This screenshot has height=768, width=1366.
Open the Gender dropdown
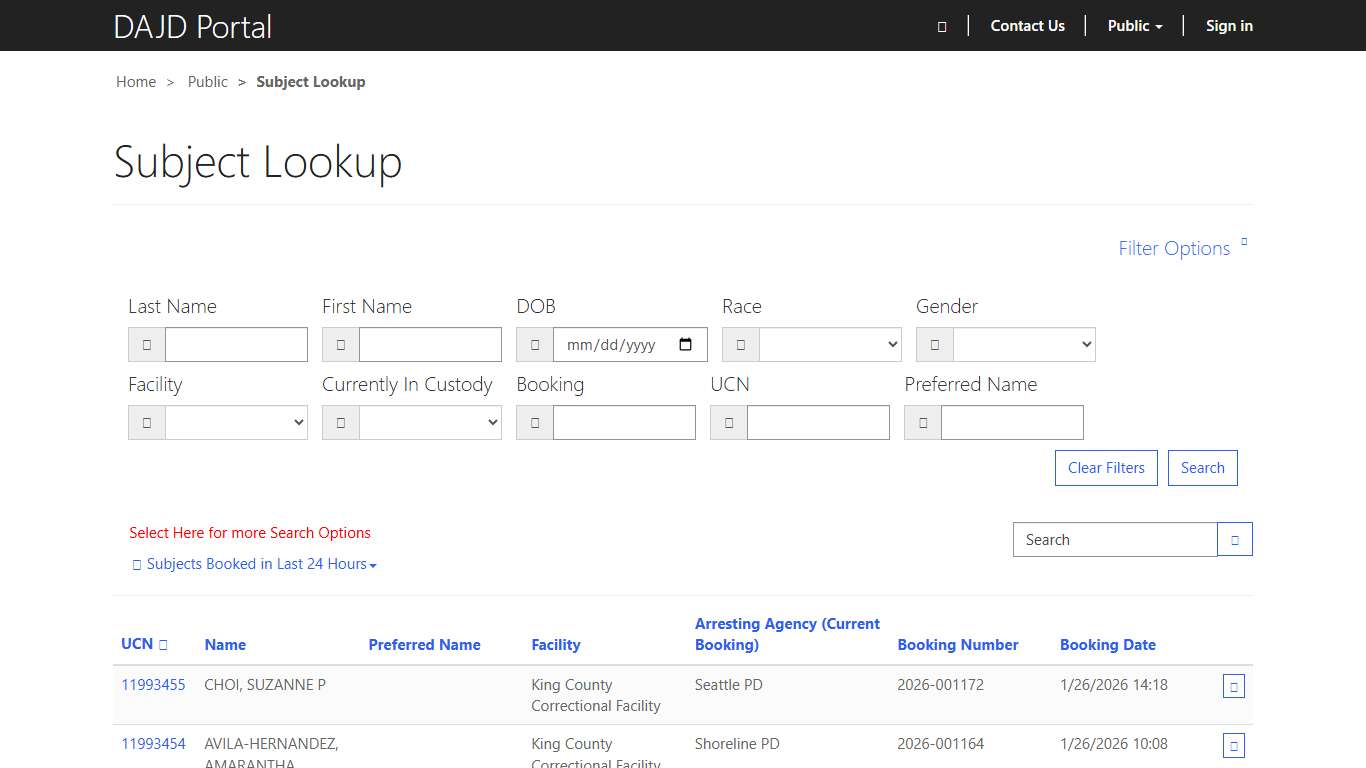point(1023,344)
